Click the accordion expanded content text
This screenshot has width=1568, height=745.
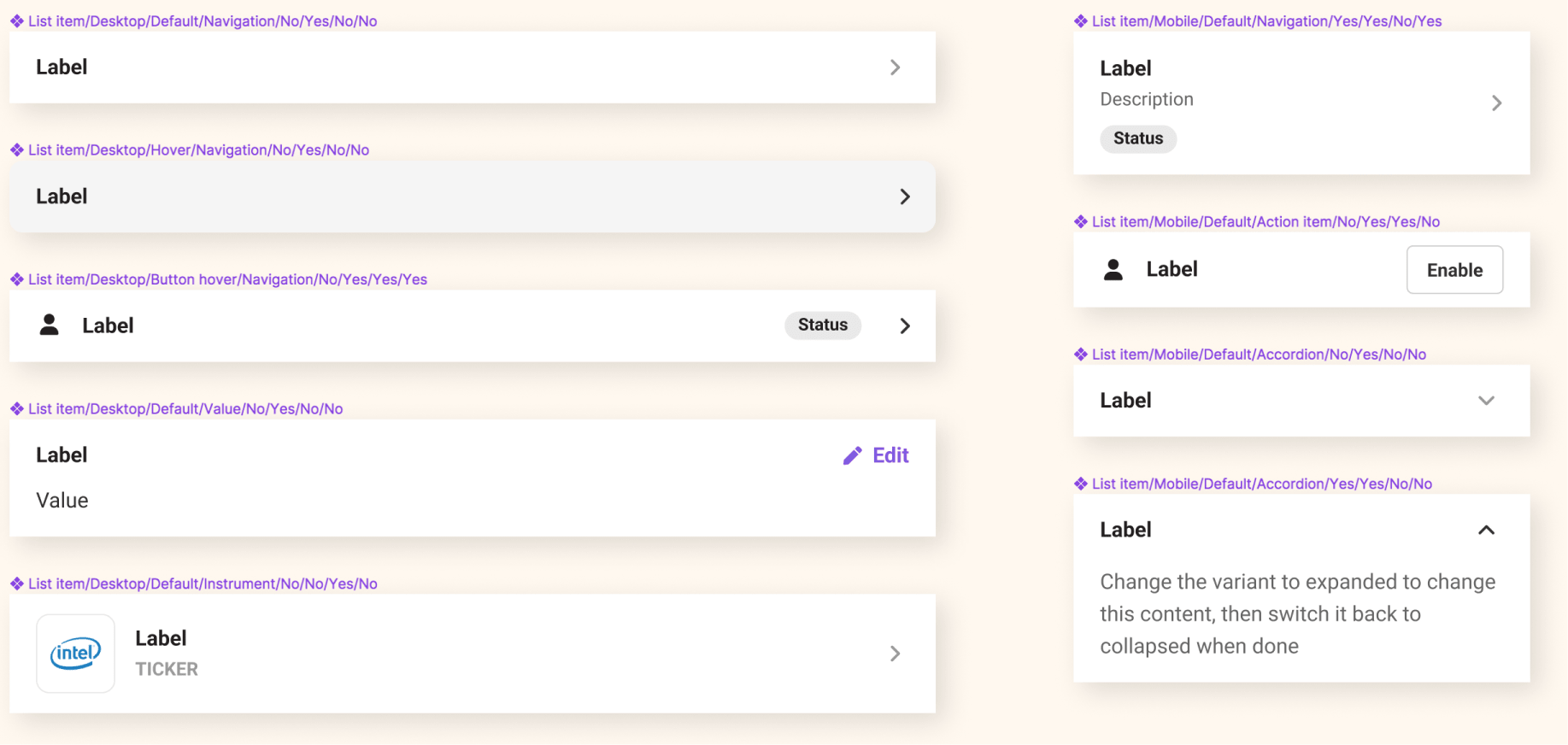1297,614
